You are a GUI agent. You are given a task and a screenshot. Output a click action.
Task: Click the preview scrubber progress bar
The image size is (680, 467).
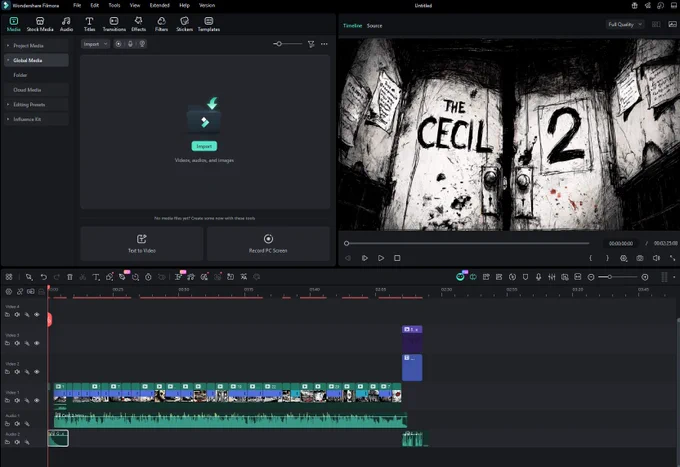468,243
